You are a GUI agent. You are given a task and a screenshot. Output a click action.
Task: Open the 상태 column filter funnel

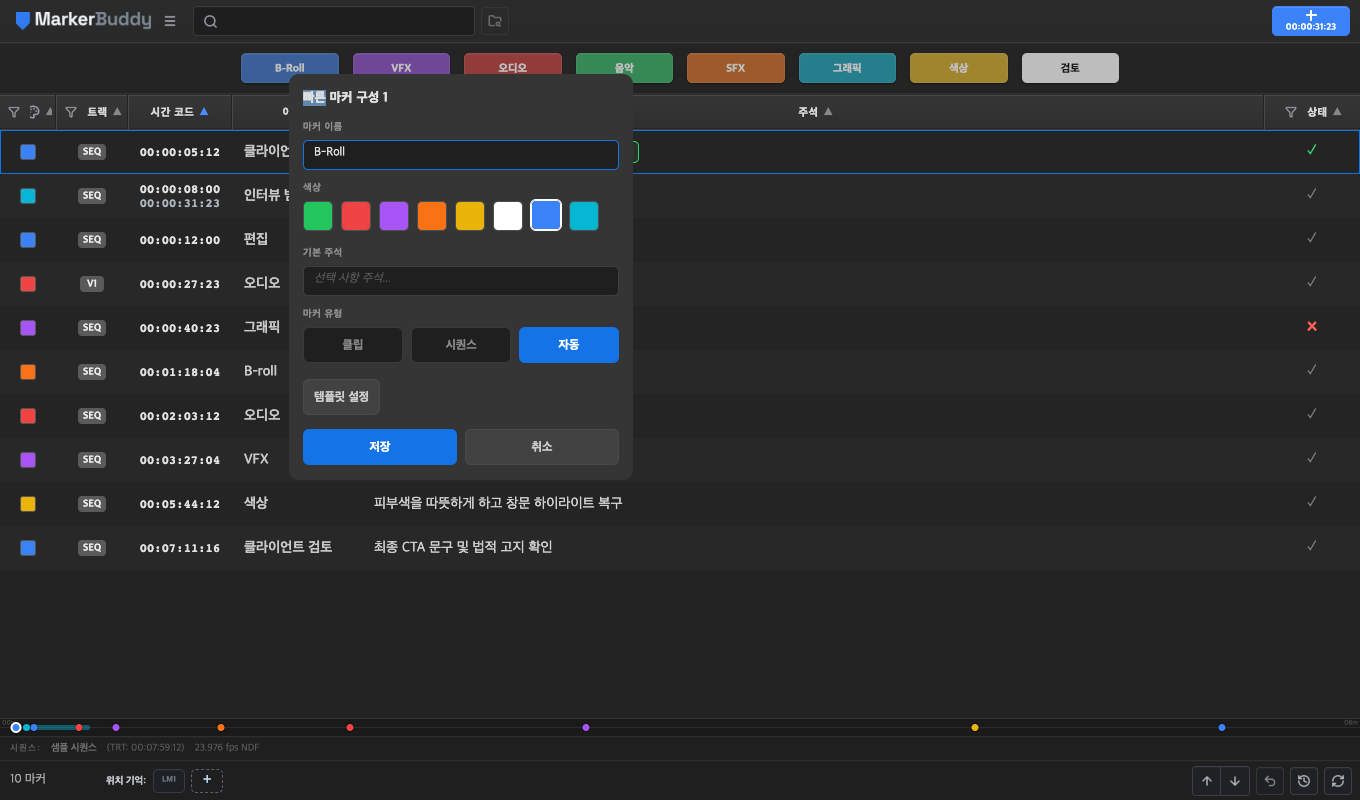click(x=1291, y=112)
